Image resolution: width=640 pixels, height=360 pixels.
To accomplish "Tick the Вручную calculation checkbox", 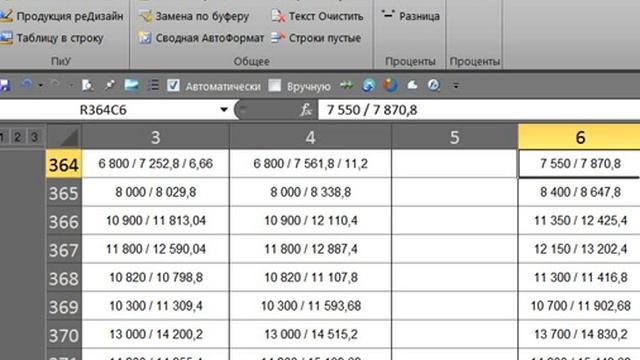I will click(275, 86).
